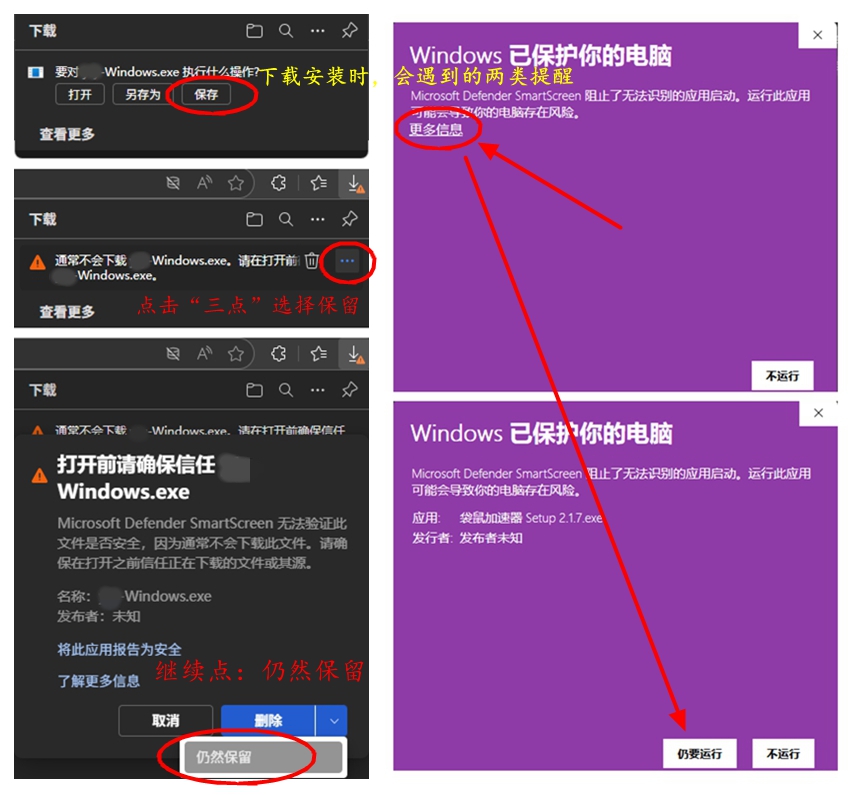
Task: Open extensions puzzle icon above the trust dialog panel
Action: pos(279,353)
